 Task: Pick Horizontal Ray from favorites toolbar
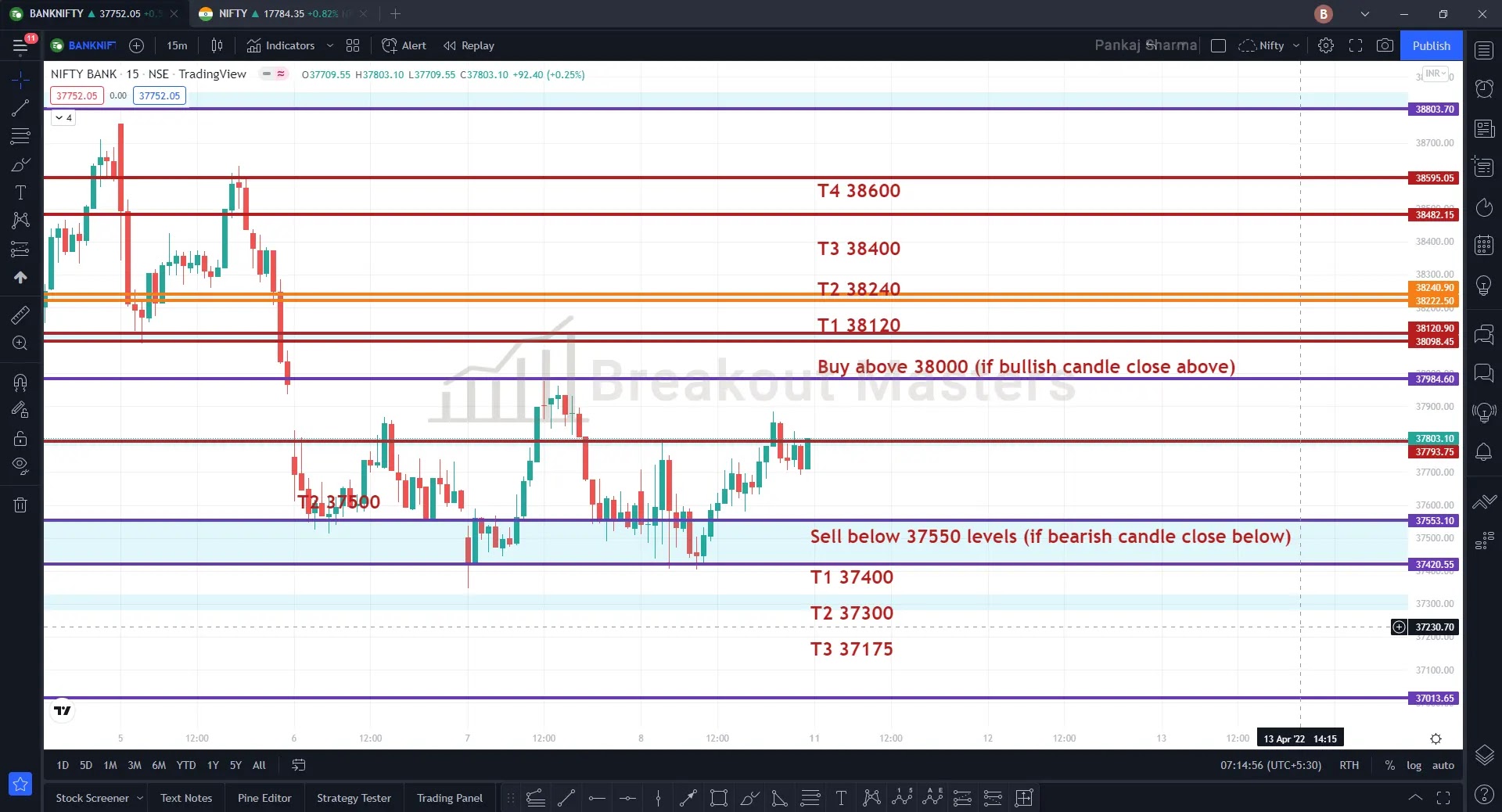[x=598, y=798]
